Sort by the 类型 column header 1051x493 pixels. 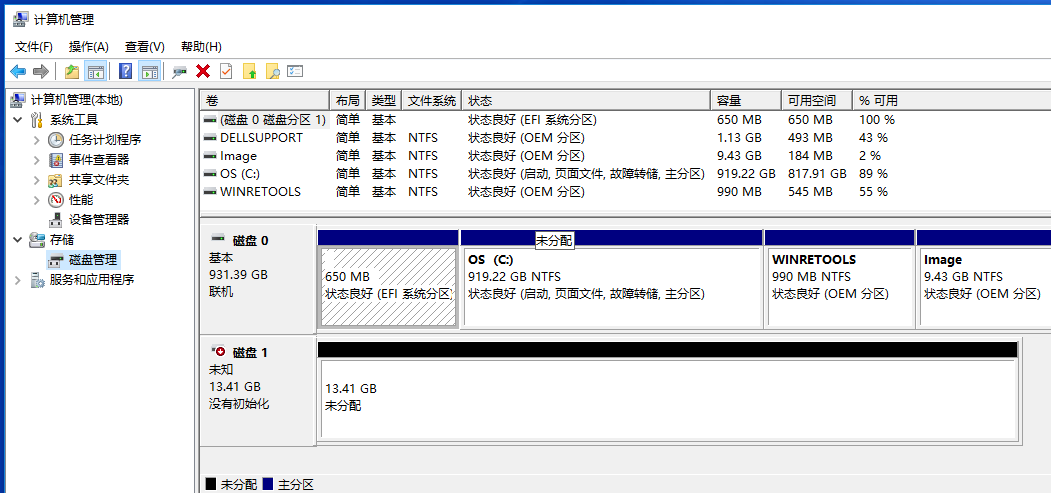coord(384,100)
